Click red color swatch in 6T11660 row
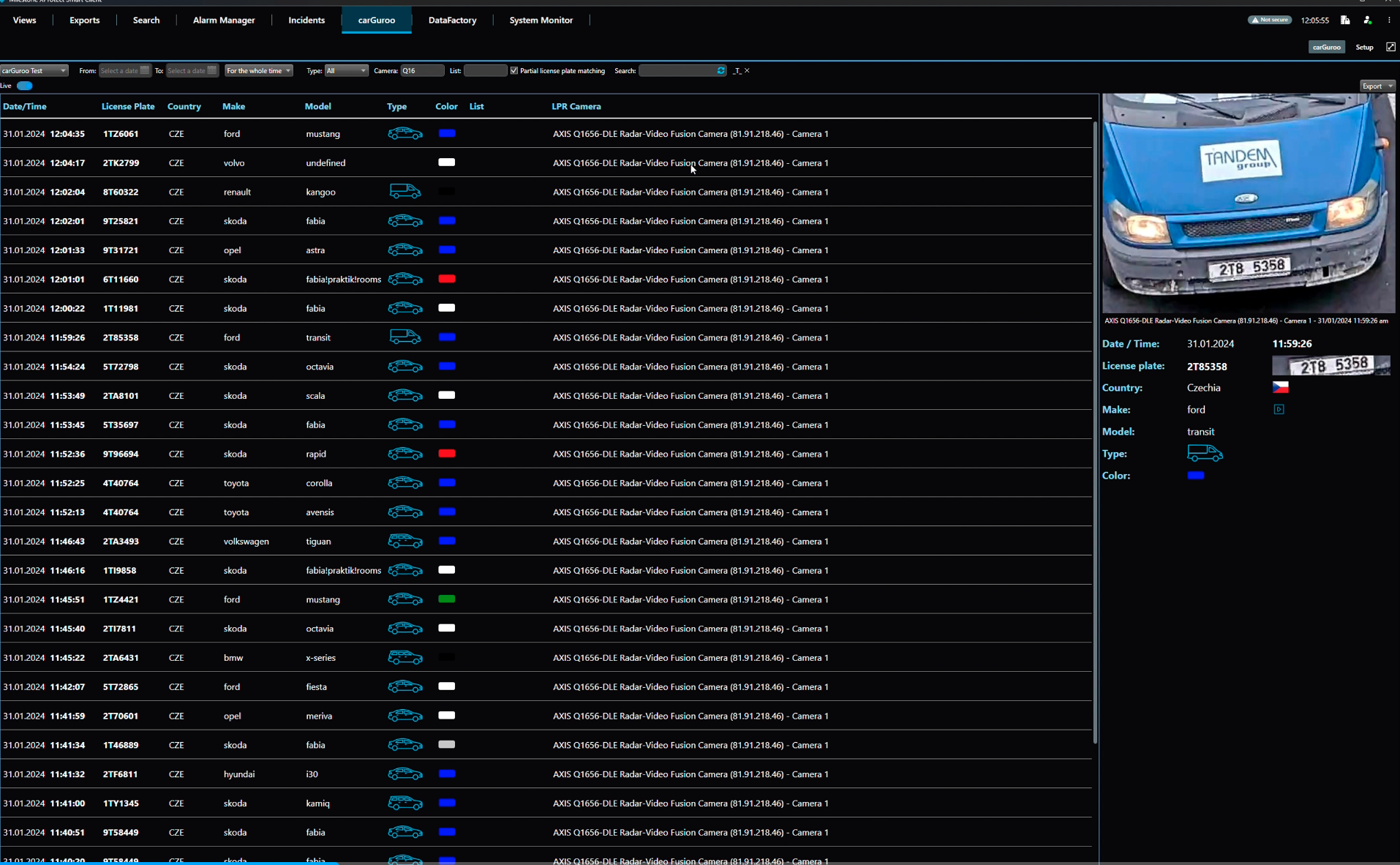This screenshot has width=1400, height=865. tap(447, 279)
